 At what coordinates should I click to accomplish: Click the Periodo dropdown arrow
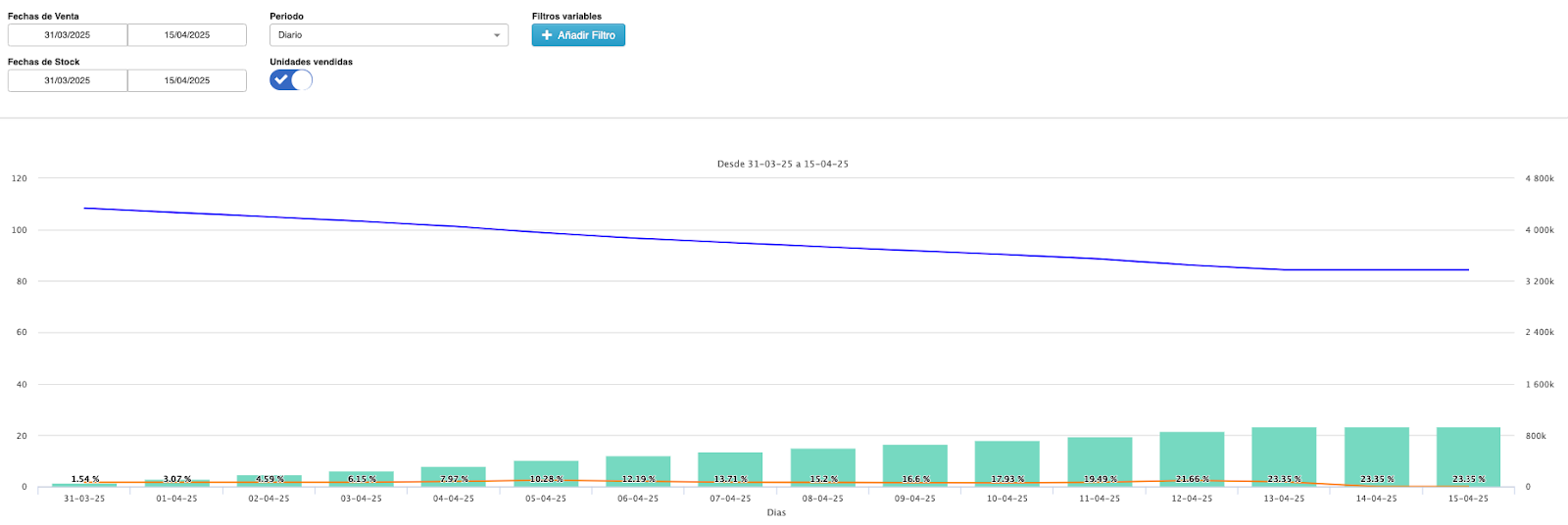point(497,35)
